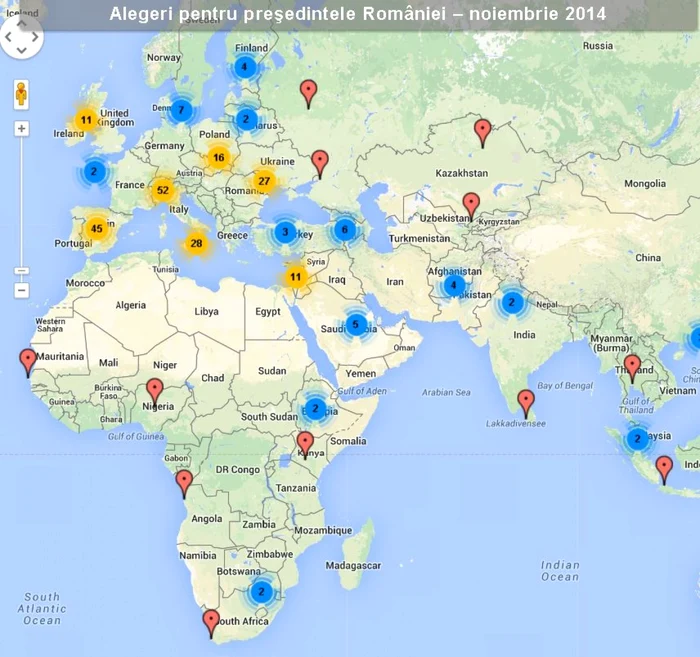Click the pan left arrow control
700x657 pixels.
click(x=8, y=37)
